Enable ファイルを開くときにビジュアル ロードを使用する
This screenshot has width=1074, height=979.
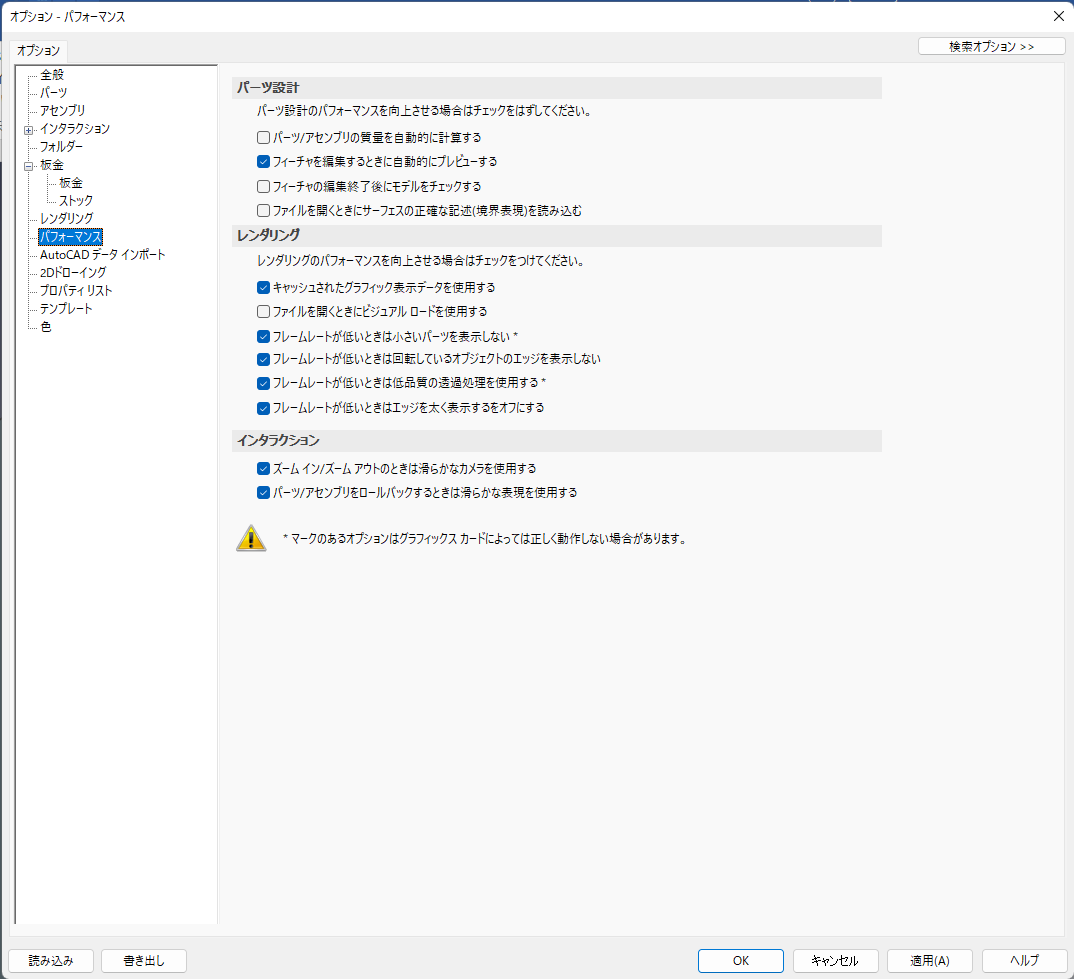pos(264,311)
